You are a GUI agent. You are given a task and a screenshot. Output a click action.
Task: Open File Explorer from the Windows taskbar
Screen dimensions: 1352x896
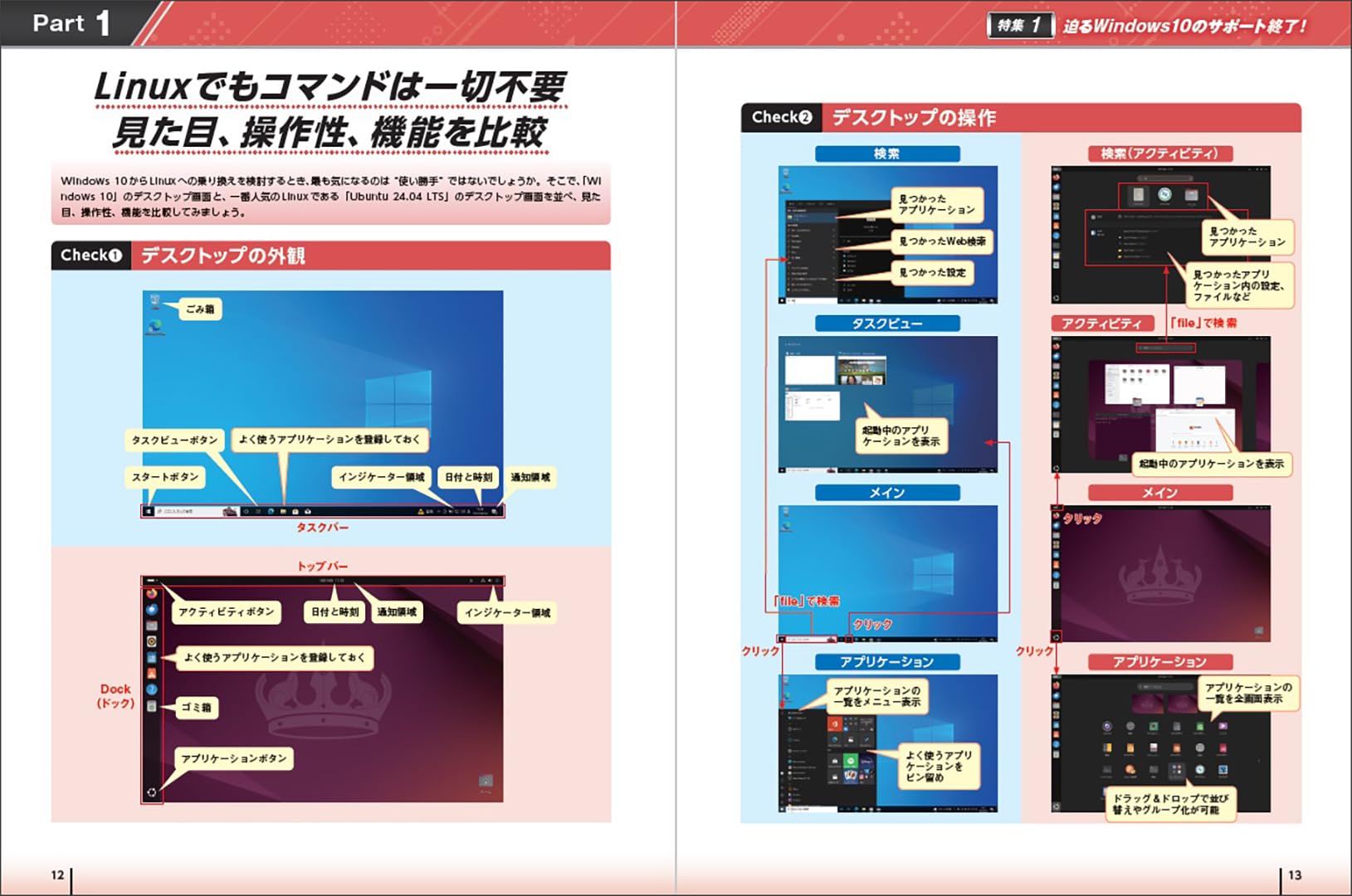click(x=282, y=511)
